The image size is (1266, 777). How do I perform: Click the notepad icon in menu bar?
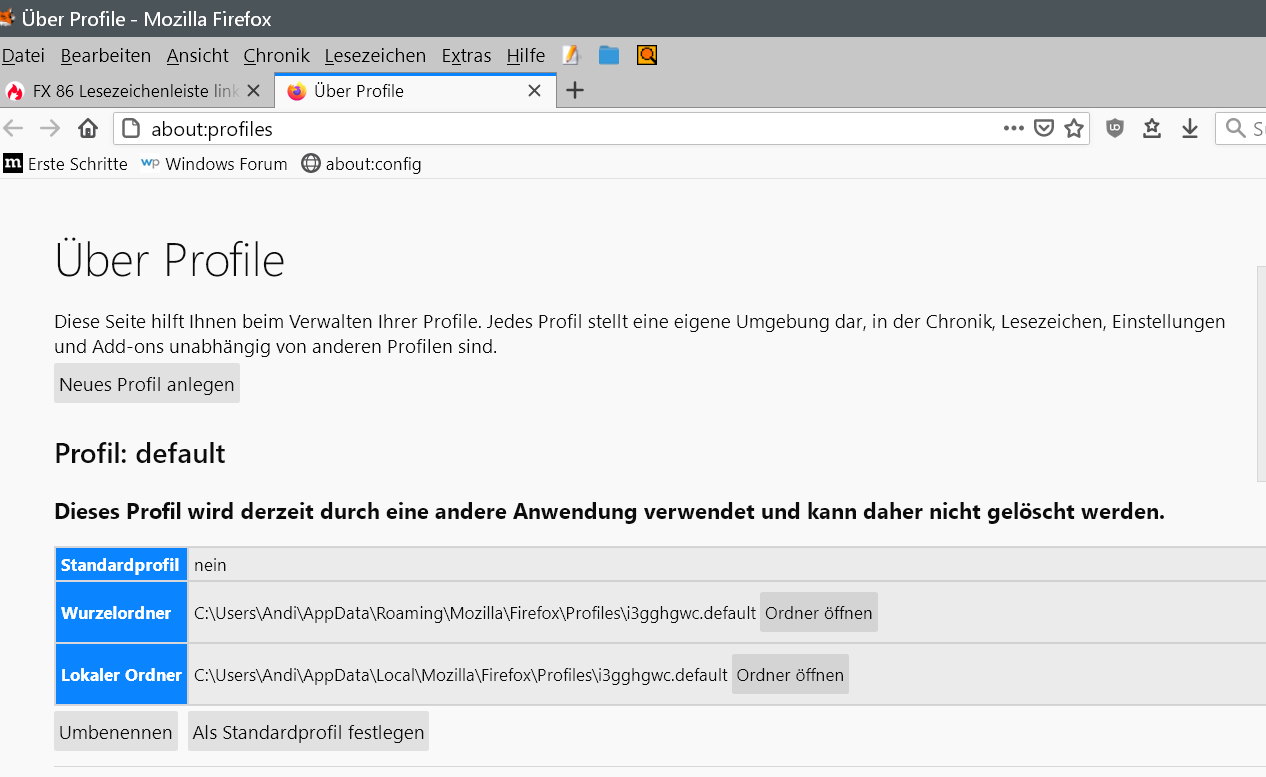[571, 55]
